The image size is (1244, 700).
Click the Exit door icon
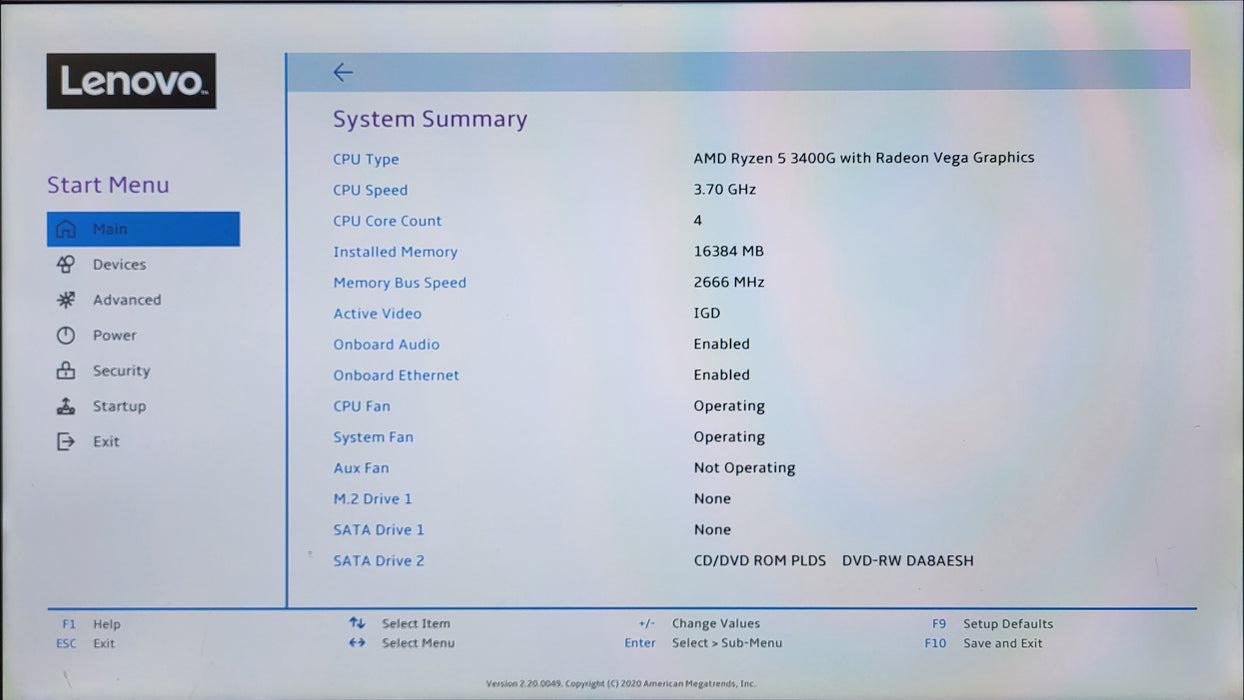tap(66, 441)
